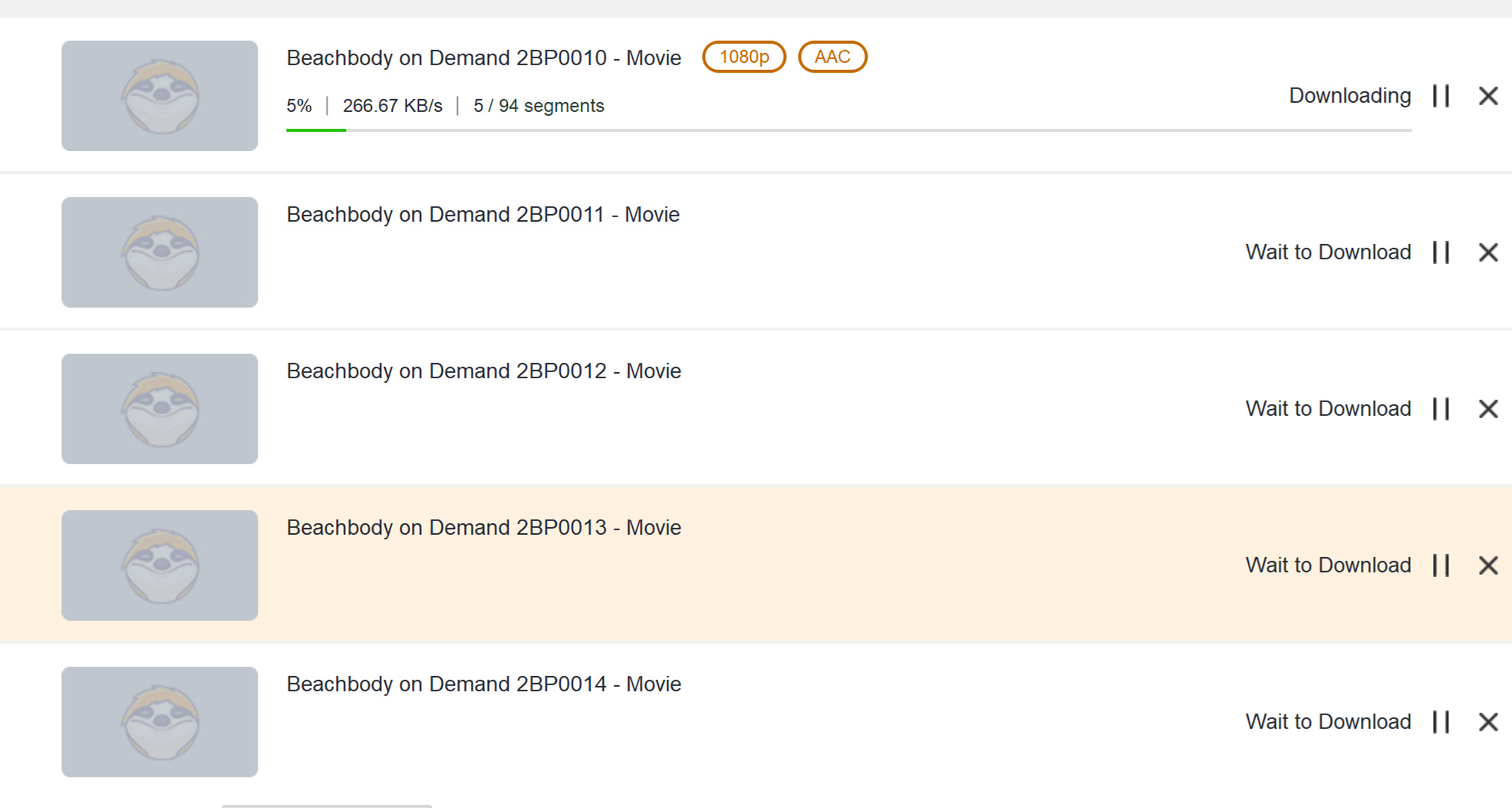Select the Beachbody 2BP0012 movie title
Screen dimensions: 1512x808
point(483,371)
